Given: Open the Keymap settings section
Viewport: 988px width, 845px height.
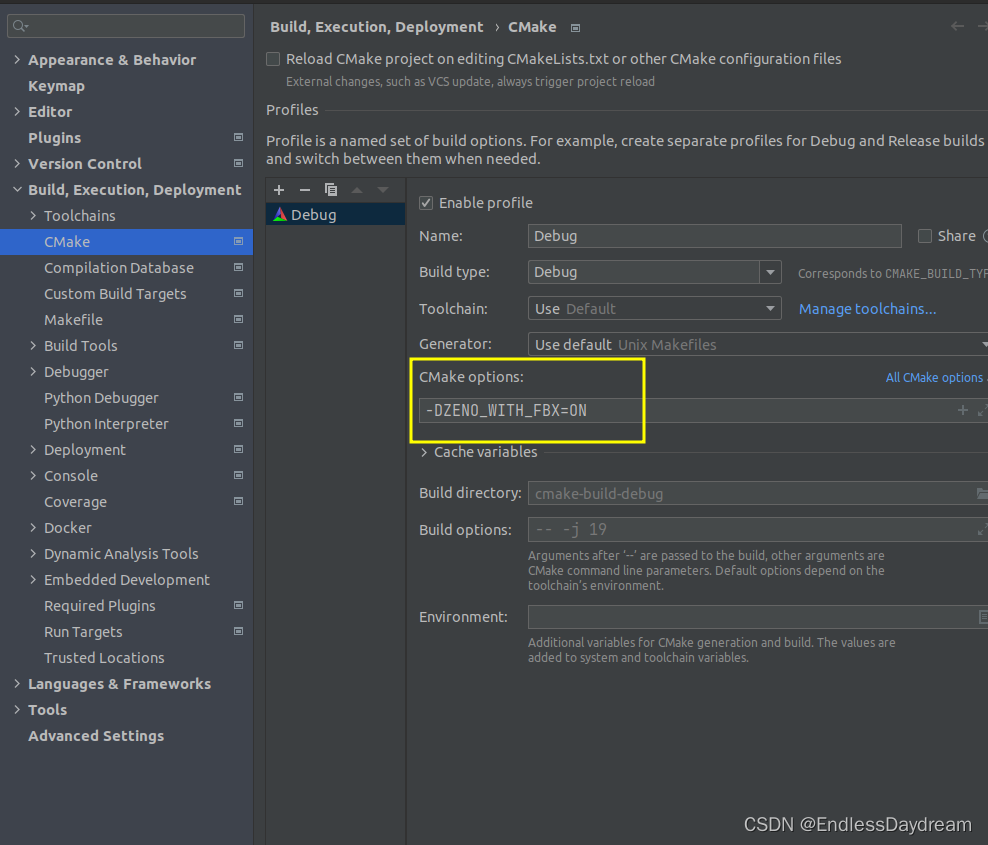Looking at the screenshot, I should coord(56,85).
